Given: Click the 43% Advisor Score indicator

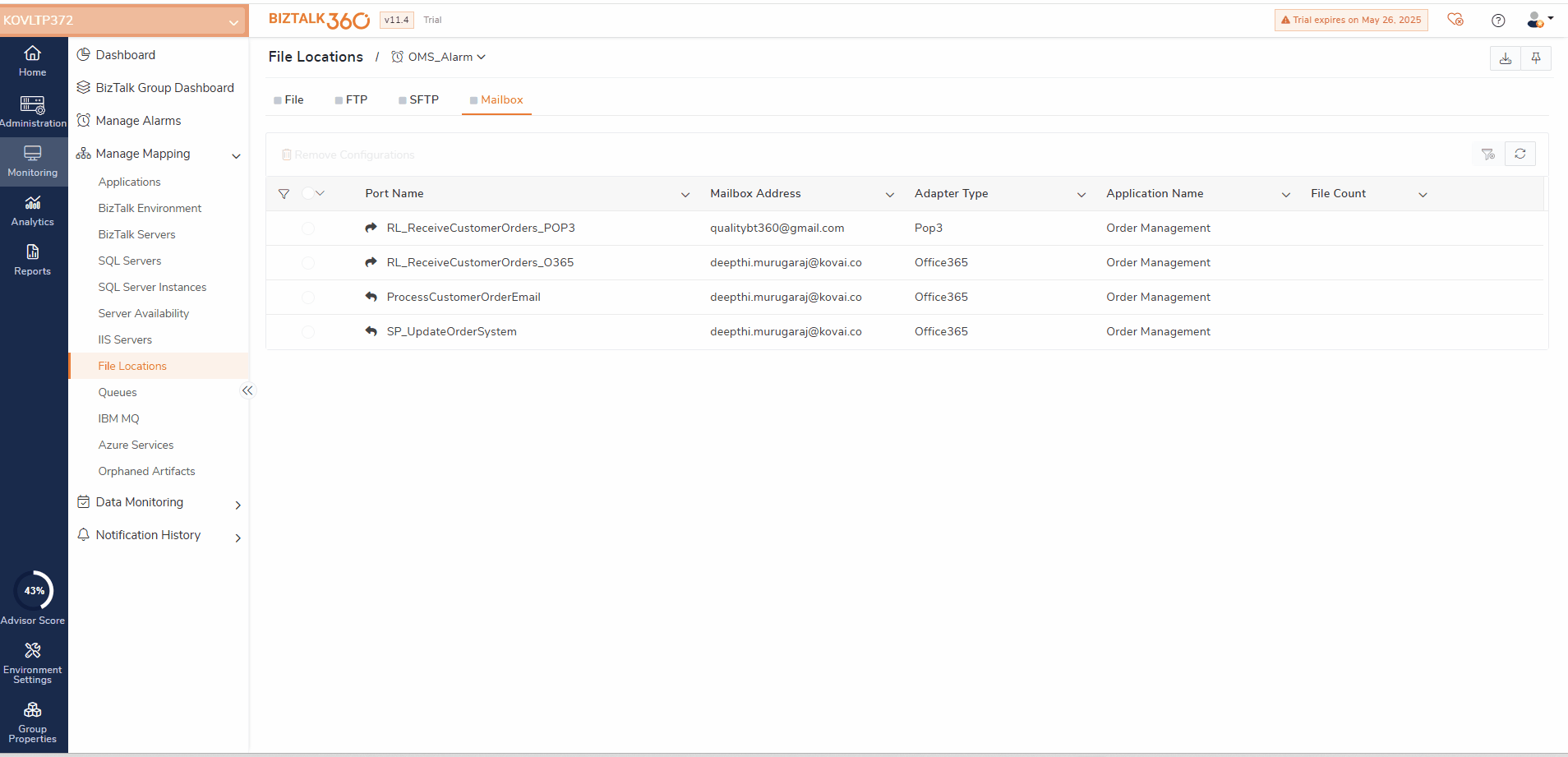Looking at the screenshot, I should click(x=34, y=591).
